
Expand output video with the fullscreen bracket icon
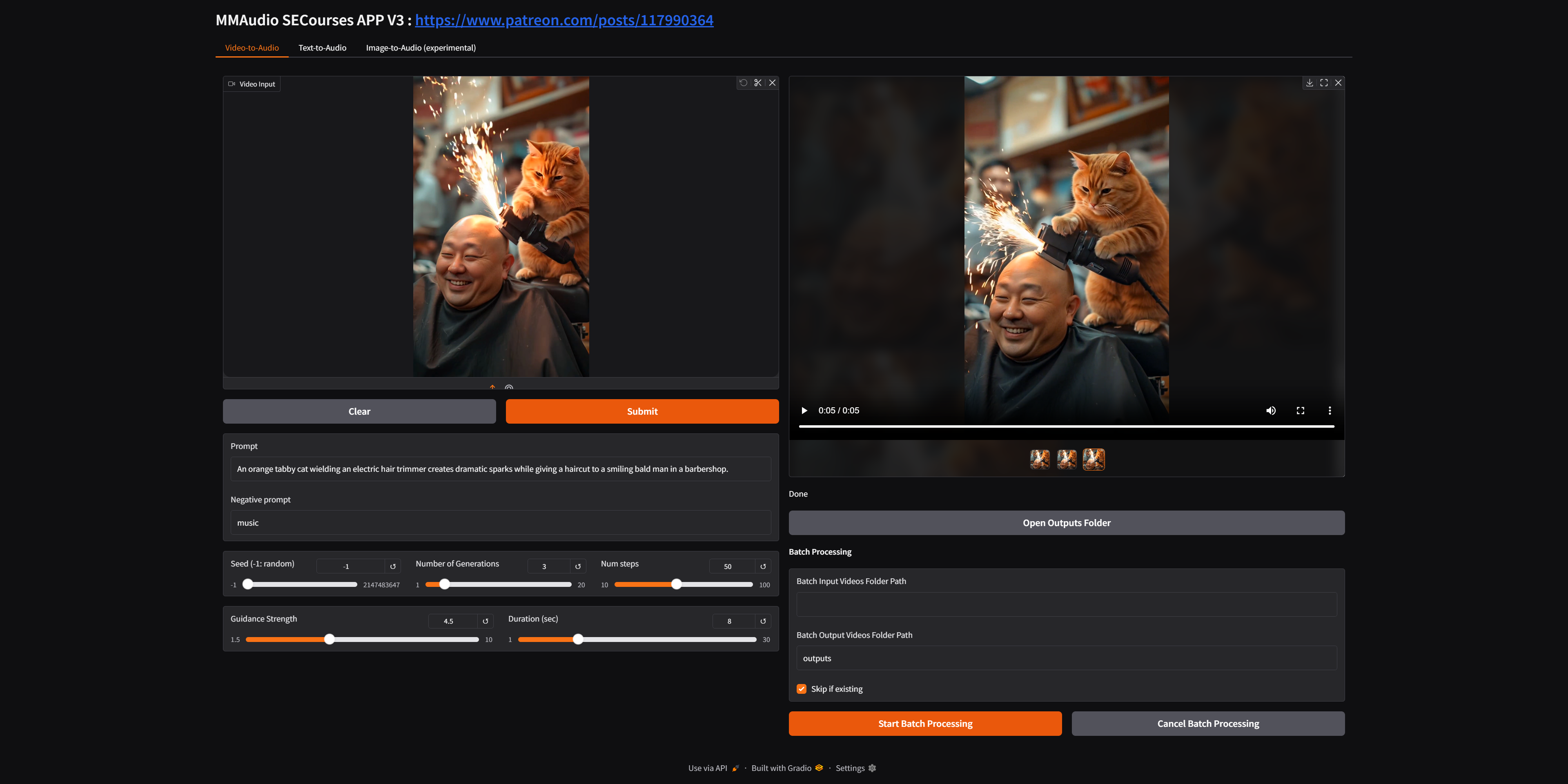click(1324, 83)
